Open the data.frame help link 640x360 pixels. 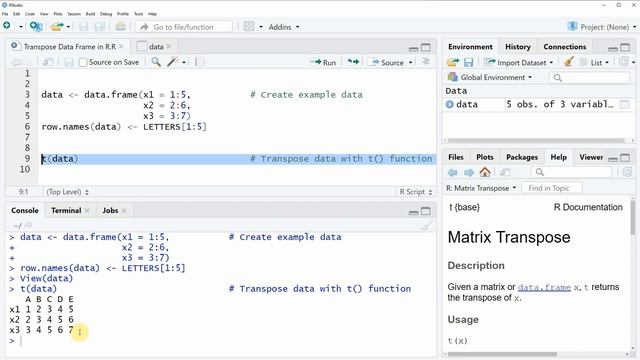click(x=544, y=287)
